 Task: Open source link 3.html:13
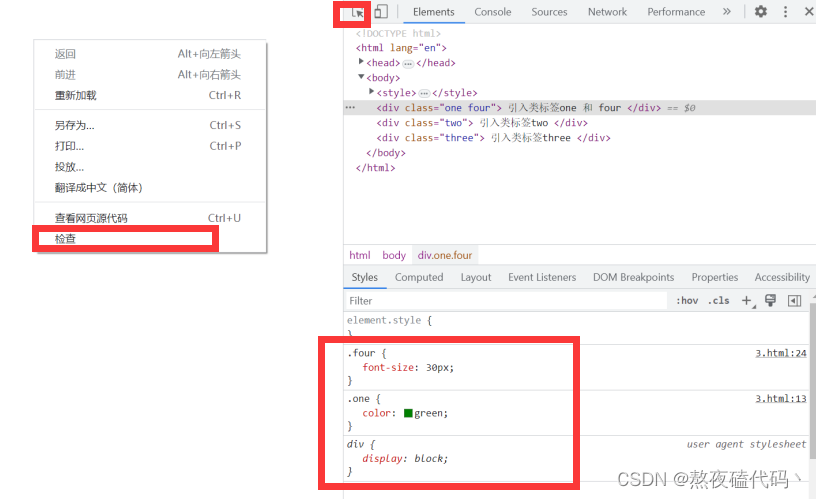click(x=781, y=399)
